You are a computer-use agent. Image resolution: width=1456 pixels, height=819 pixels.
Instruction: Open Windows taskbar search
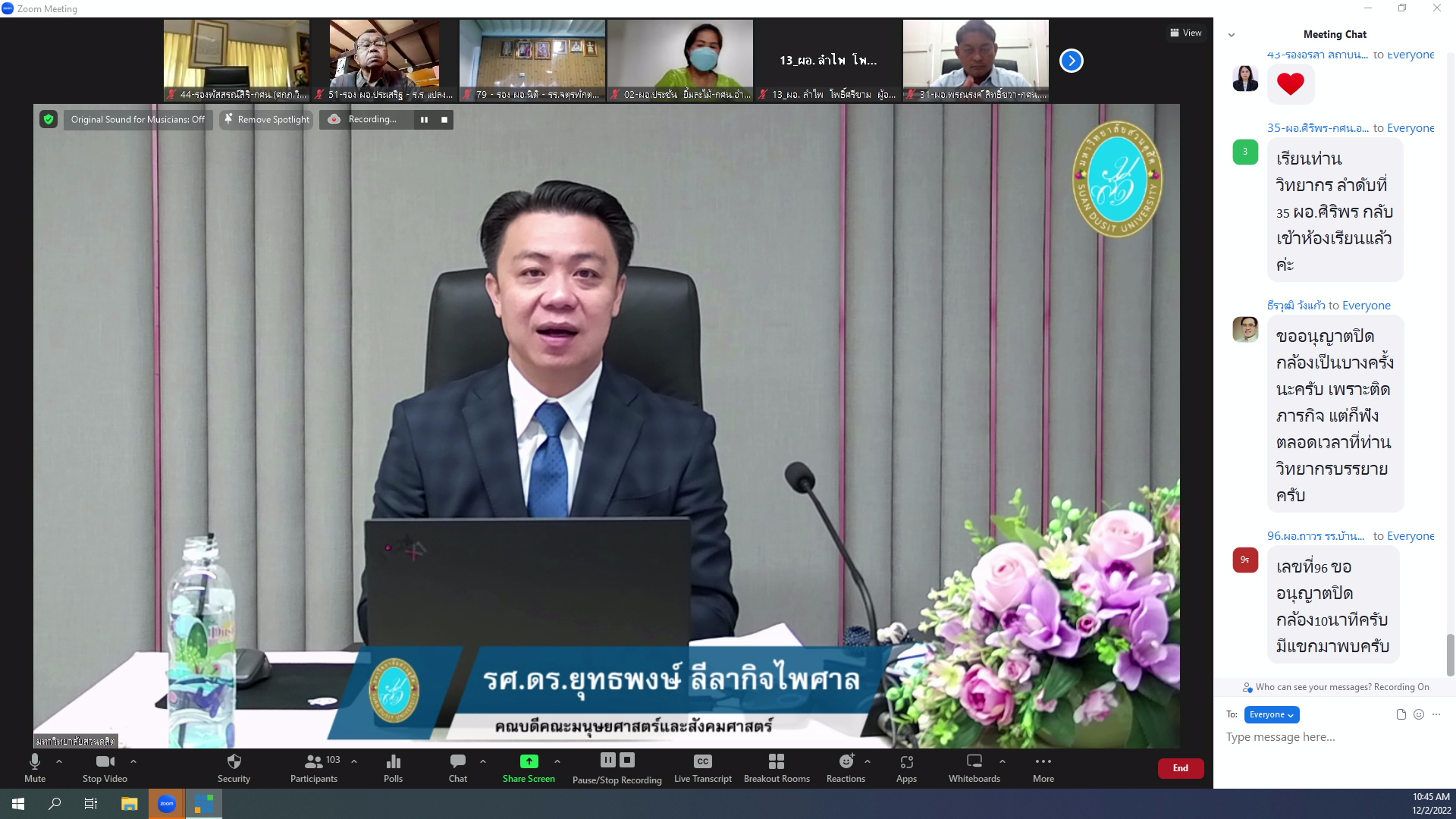click(x=55, y=804)
